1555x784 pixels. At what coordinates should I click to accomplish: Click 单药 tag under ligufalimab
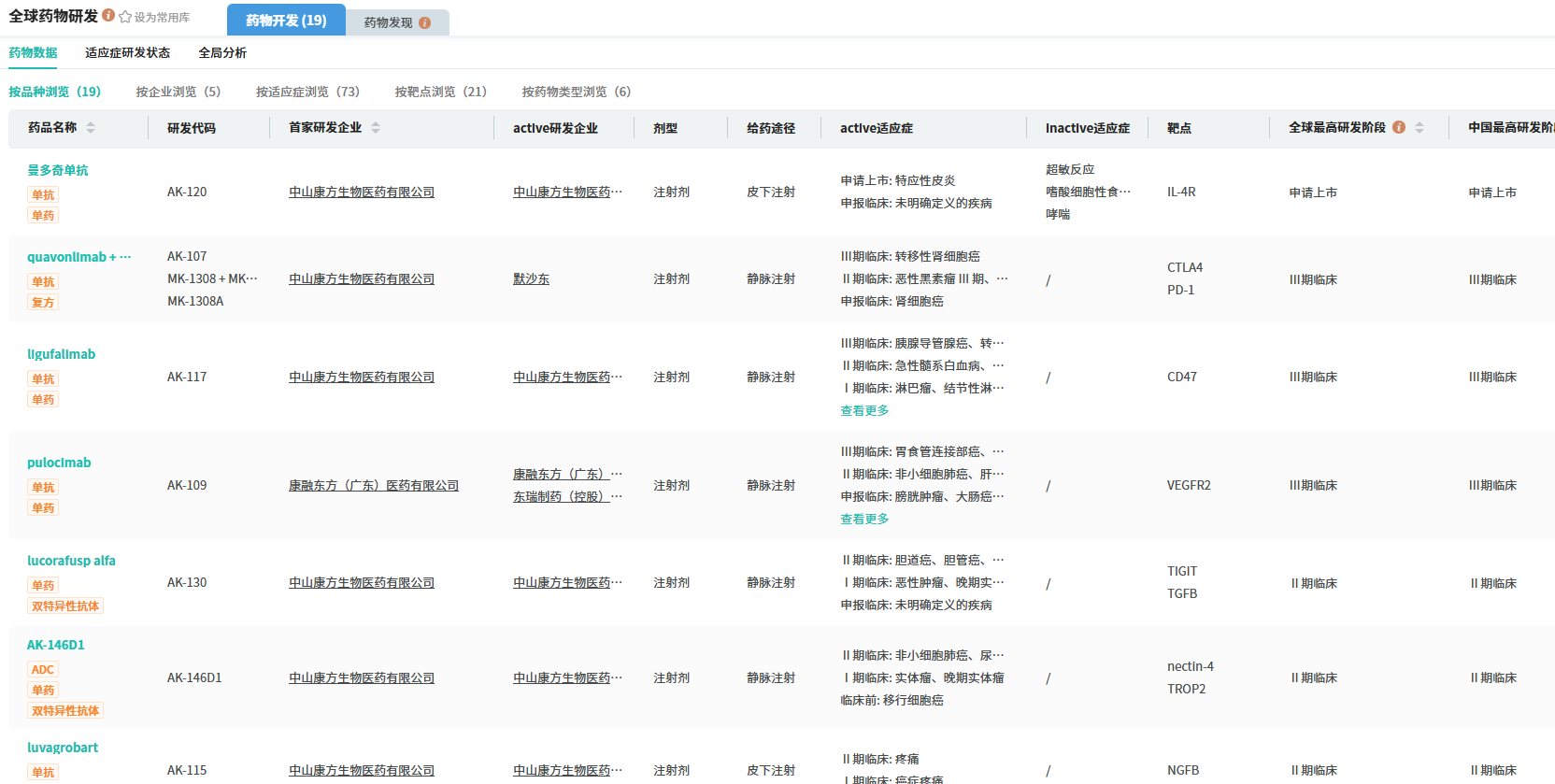43,399
